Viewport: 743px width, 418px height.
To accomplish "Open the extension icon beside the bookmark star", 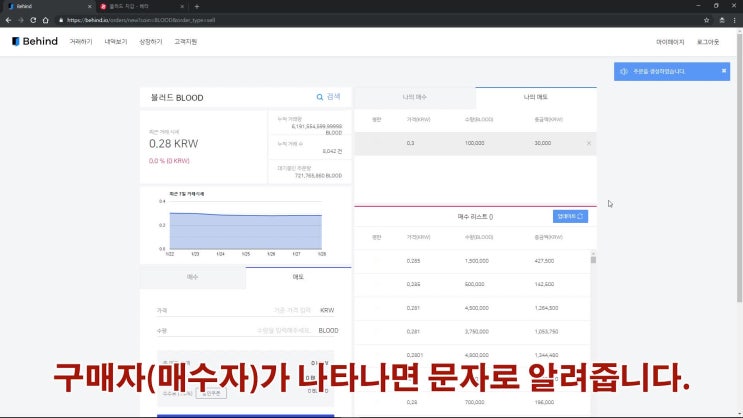I will coord(722,20).
